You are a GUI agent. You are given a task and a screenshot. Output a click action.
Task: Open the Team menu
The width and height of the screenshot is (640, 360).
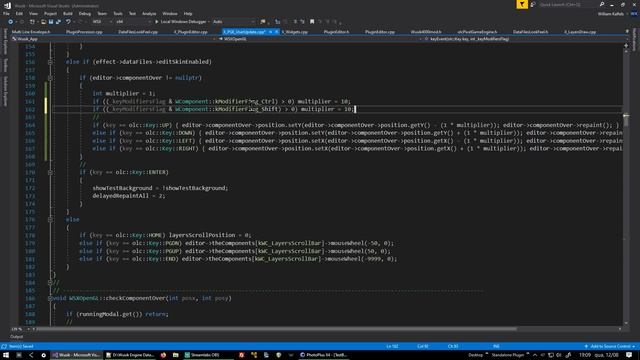[102, 13]
